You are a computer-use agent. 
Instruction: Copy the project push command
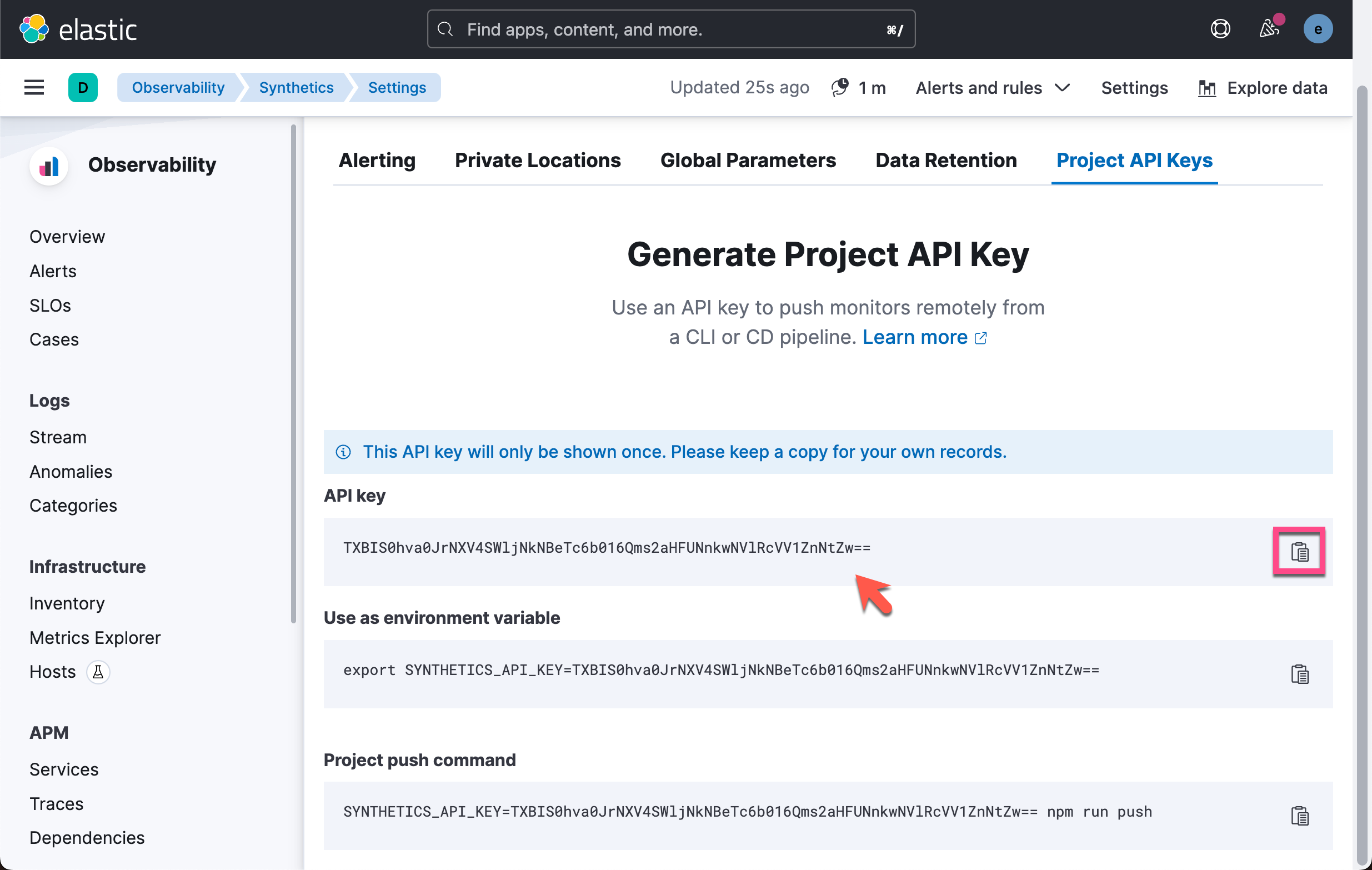tap(1299, 816)
